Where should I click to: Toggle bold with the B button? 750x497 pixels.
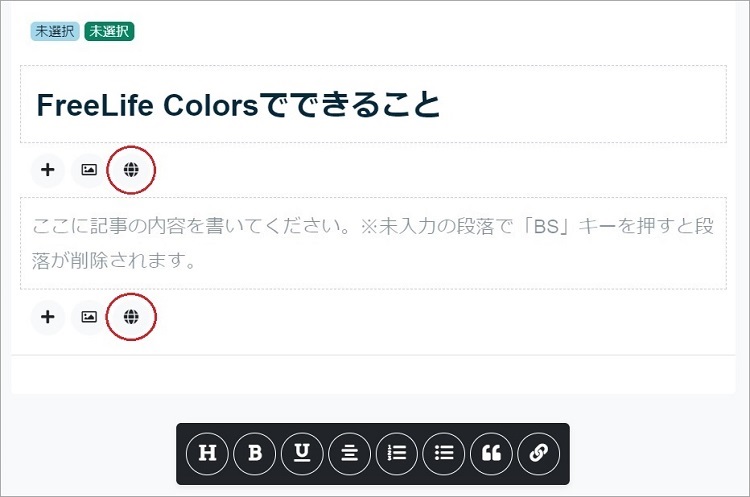(255, 453)
